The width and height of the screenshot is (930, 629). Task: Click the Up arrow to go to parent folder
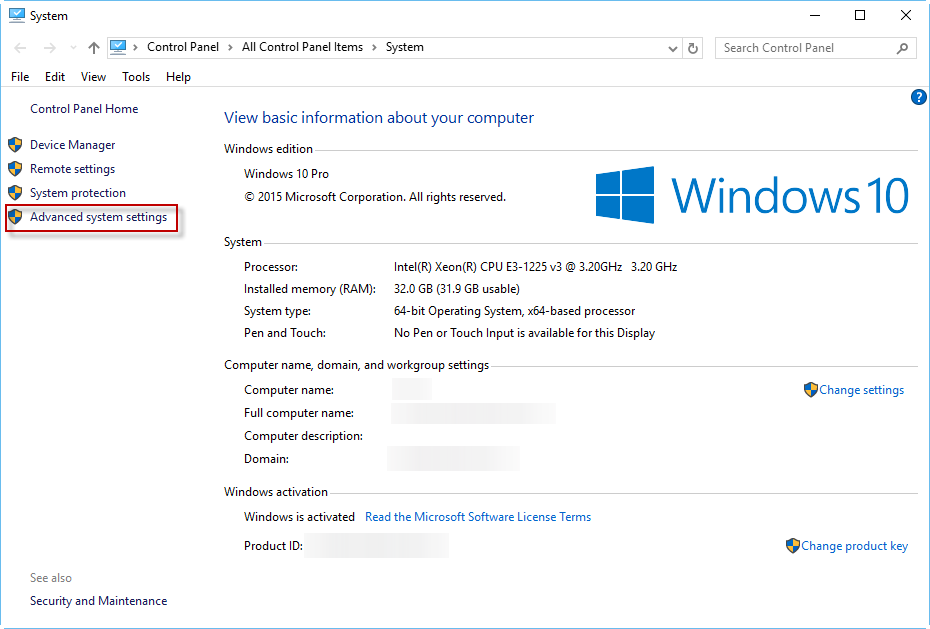click(93, 47)
